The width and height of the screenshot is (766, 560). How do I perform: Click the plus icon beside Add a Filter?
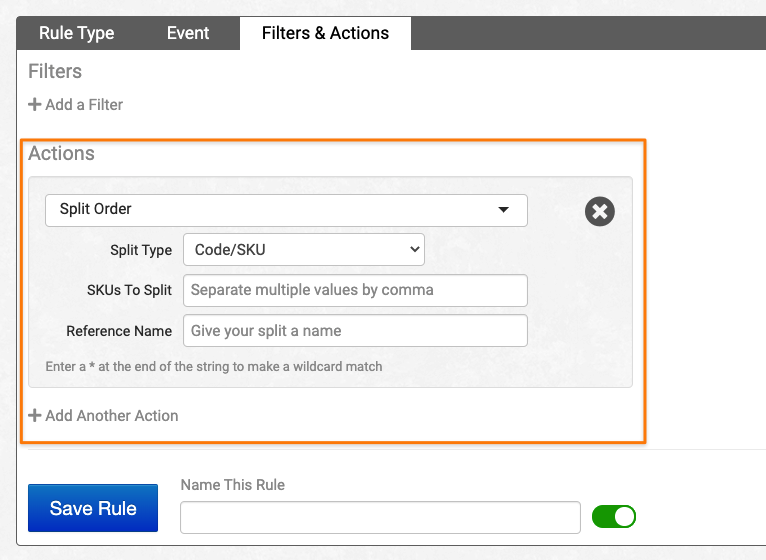(35, 105)
